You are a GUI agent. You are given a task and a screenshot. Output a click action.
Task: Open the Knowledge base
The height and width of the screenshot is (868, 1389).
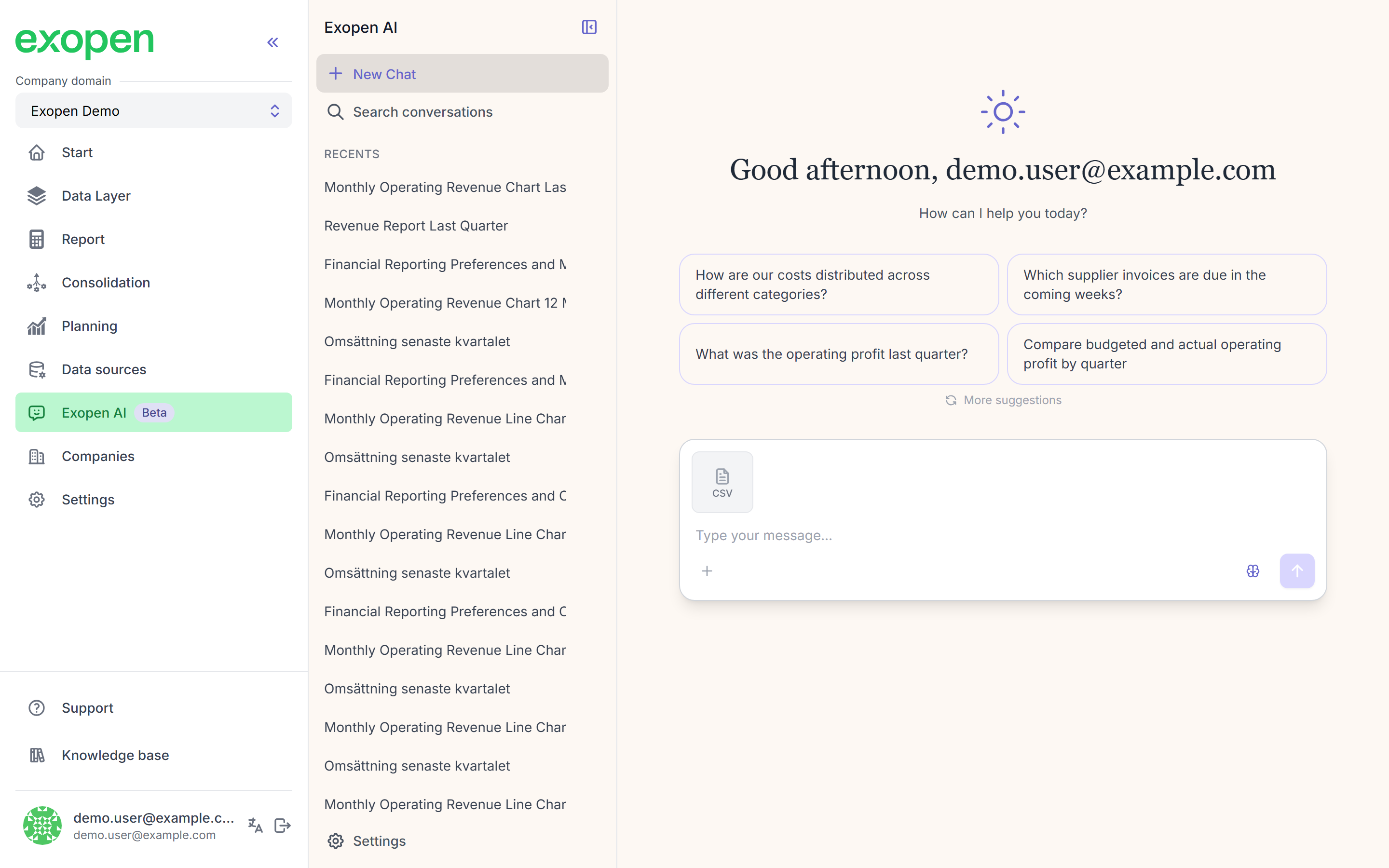154,755
